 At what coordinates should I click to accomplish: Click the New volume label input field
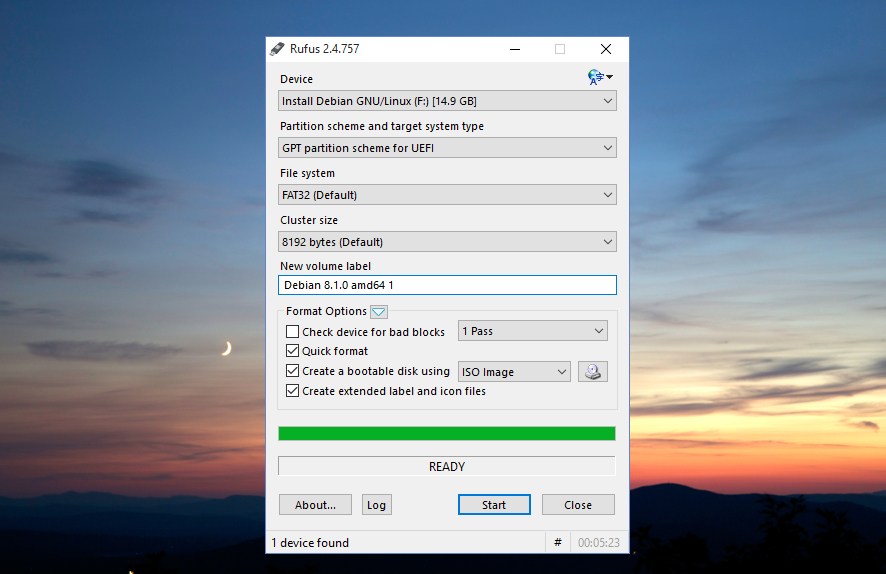pyautogui.click(x=447, y=285)
